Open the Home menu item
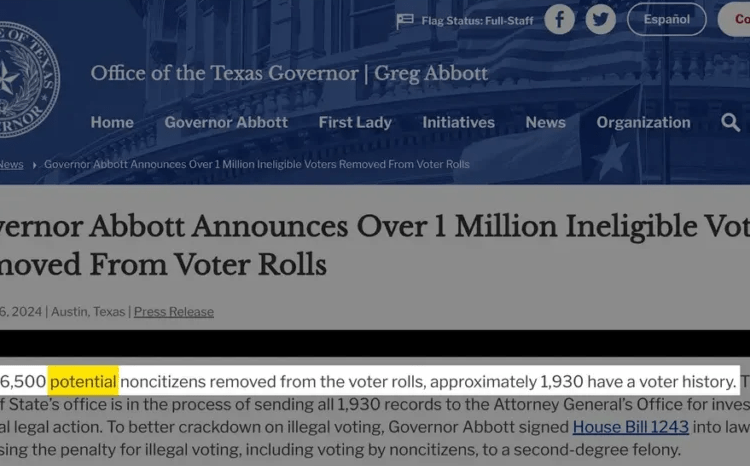 pyautogui.click(x=112, y=122)
